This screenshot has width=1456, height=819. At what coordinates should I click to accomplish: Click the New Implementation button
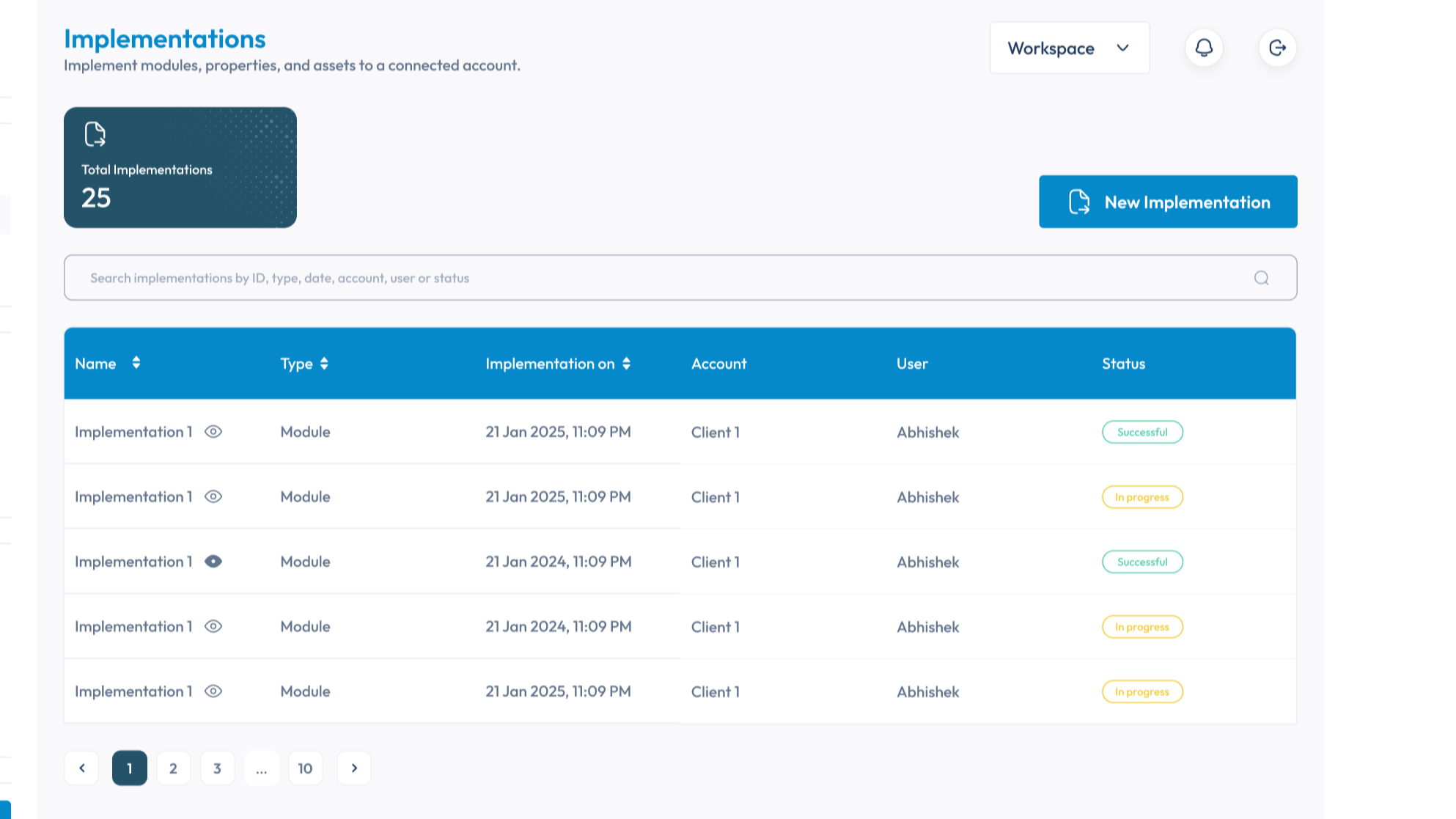tap(1168, 202)
